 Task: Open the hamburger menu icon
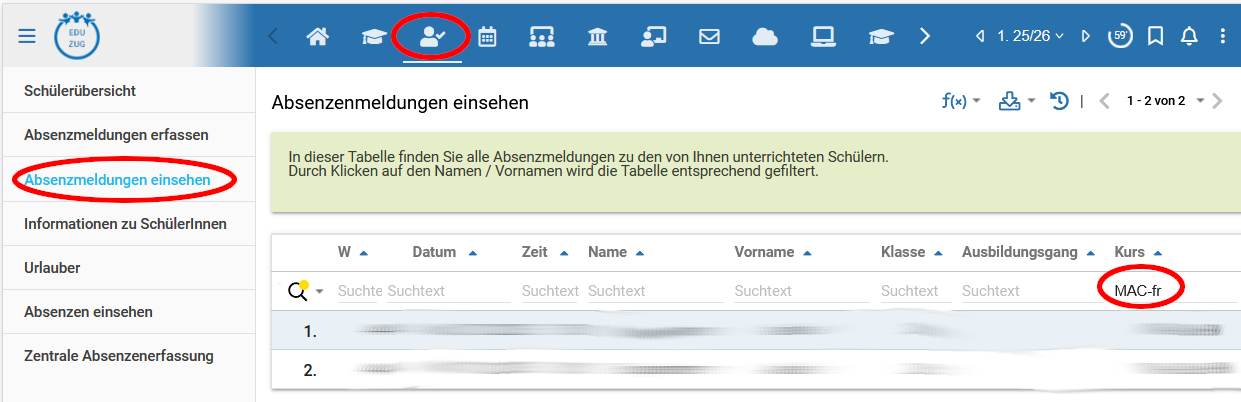click(x=27, y=36)
